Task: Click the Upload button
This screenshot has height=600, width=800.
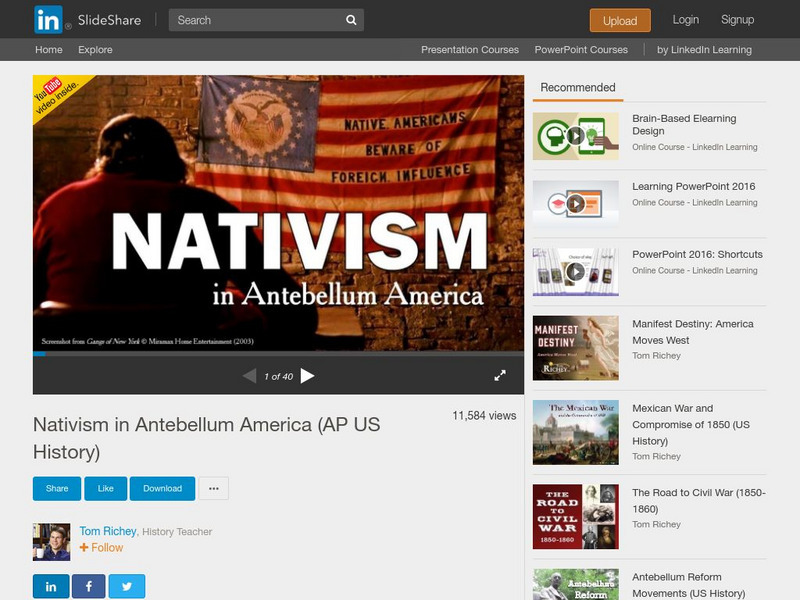Action: [x=620, y=19]
